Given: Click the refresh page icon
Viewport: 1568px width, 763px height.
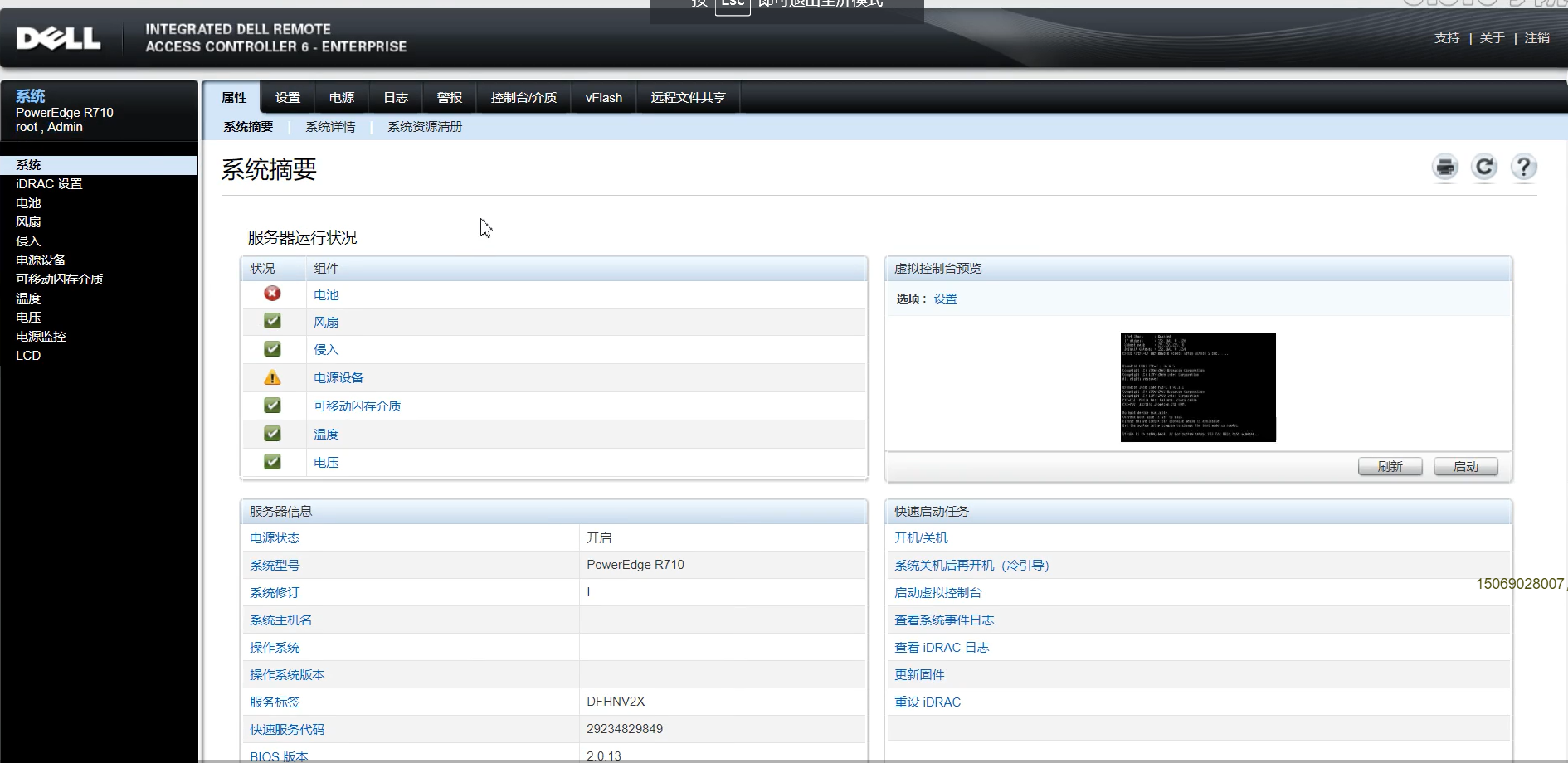Looking at the screenshot, I should [1484, 167].
